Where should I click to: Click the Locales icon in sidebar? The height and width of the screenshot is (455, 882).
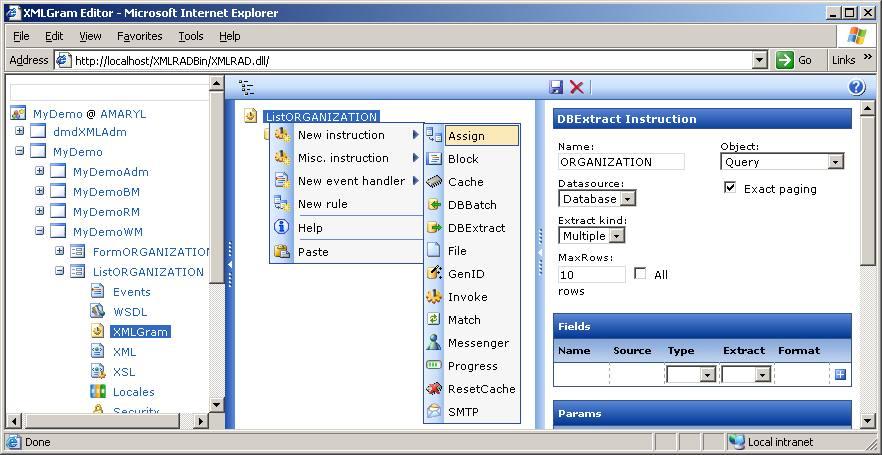tap(98, 392)
